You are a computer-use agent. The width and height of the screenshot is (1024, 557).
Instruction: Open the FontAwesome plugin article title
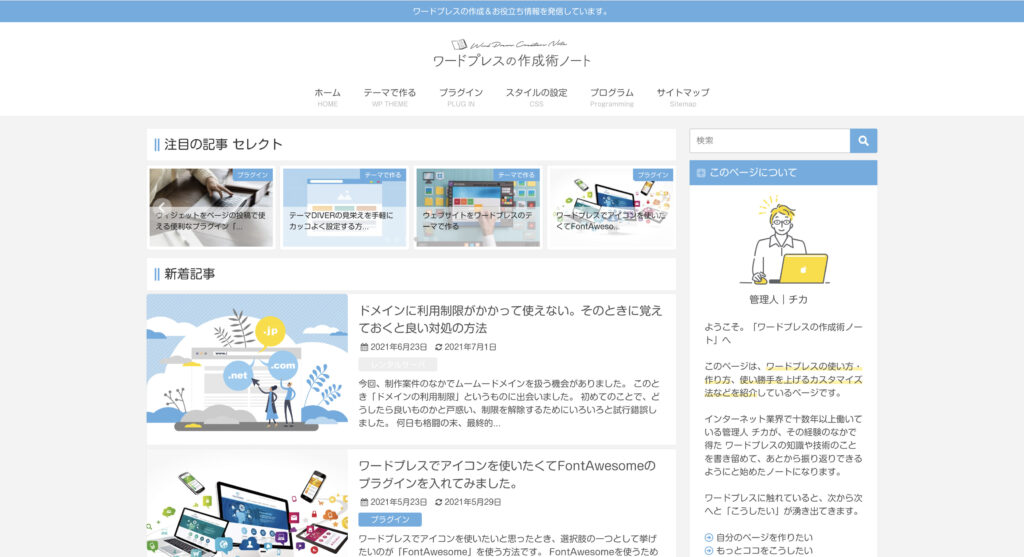(x=508, y=474)
